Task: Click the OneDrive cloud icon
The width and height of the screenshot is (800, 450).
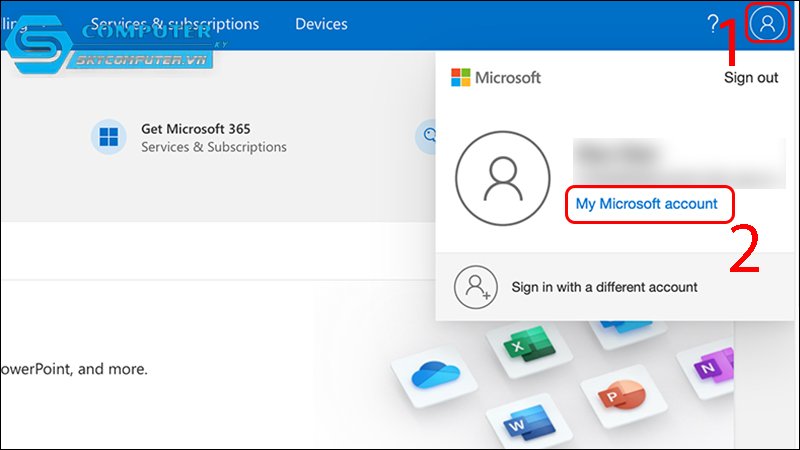Action: (435, 376)
